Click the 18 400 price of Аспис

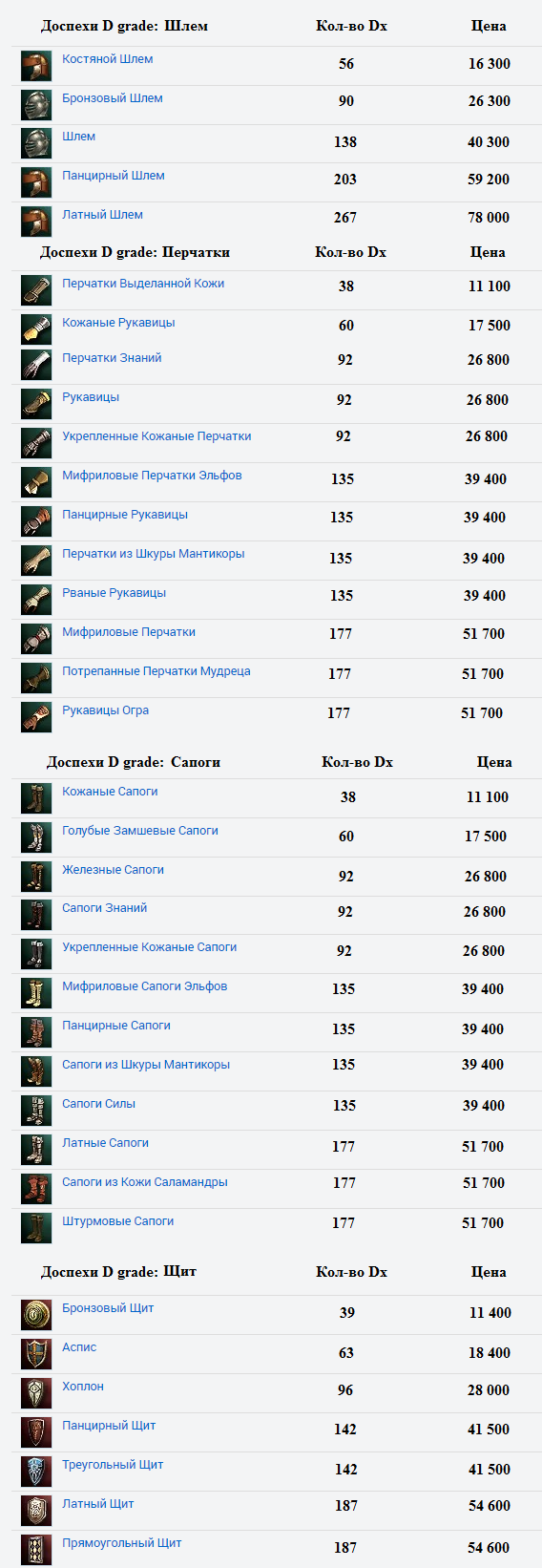point(490,1353)
